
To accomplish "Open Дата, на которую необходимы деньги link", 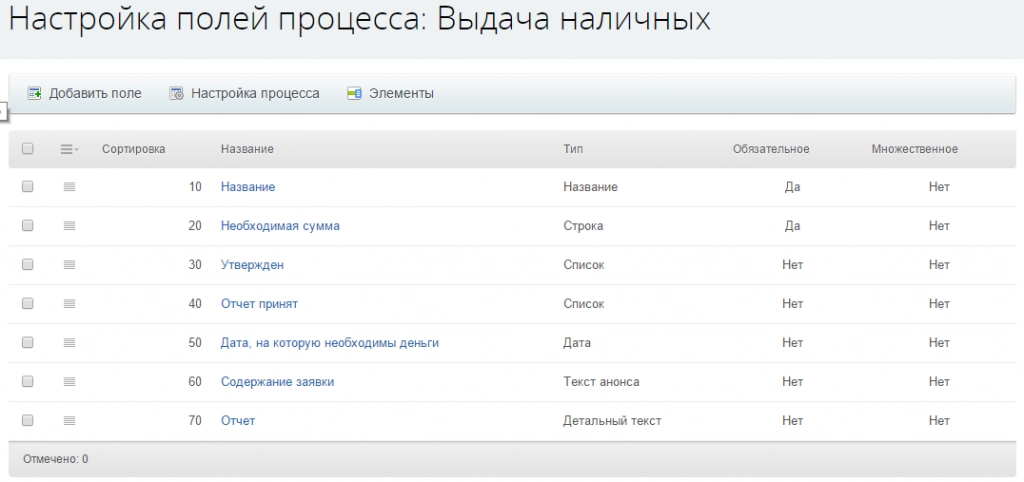I will point(330,342).
